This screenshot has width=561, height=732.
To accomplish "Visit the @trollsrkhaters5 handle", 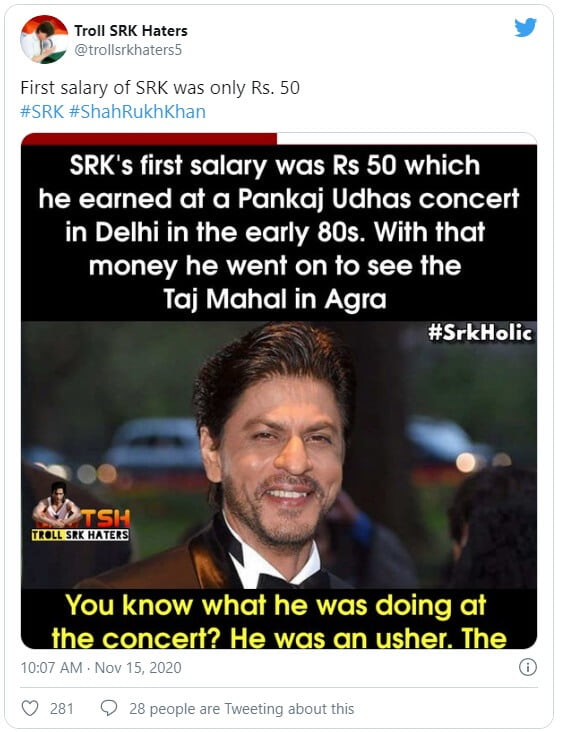I will pyautogui.click(x=128, y=50).
